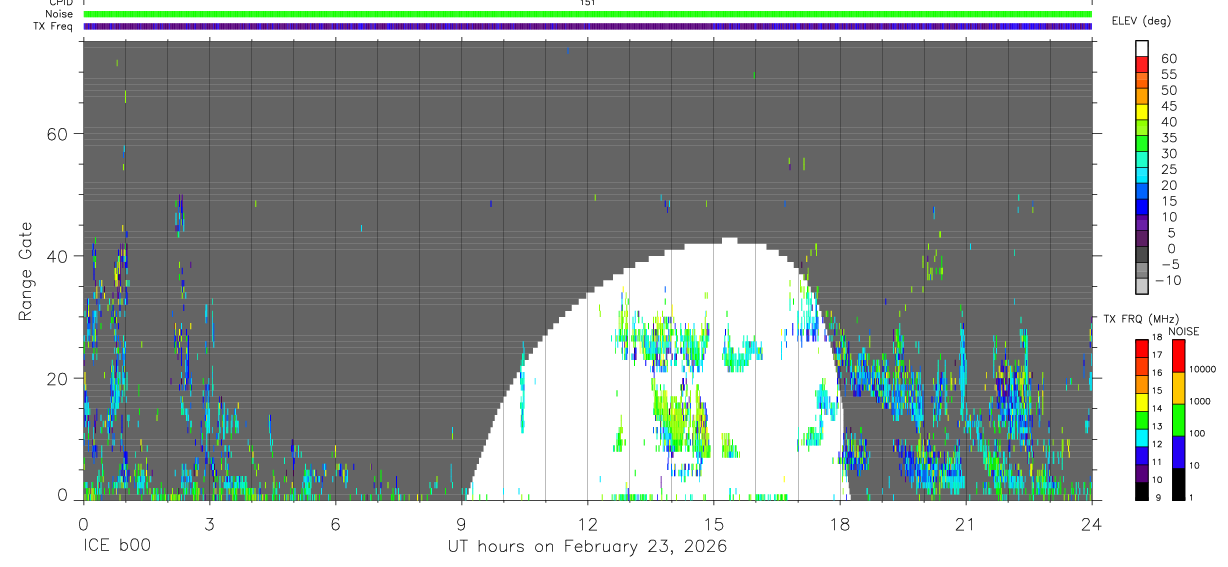Screen dimensions: 1228x567
Task: Click the 'UT hours on February 23, 2026' label
Action: 587,546
